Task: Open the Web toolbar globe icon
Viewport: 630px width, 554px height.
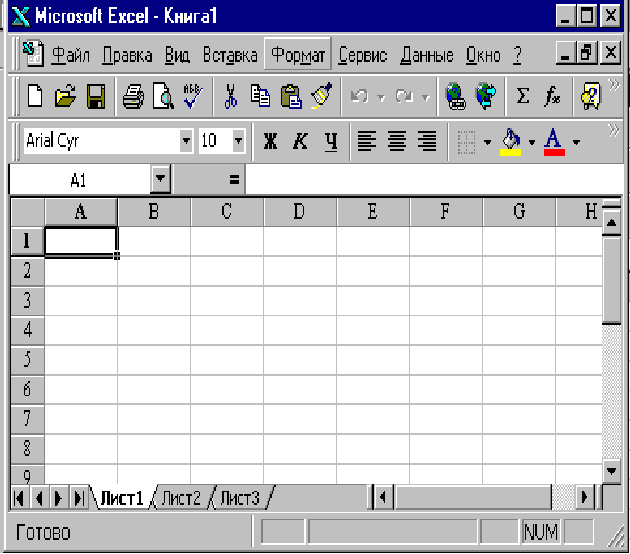Action: coord(486,96)
